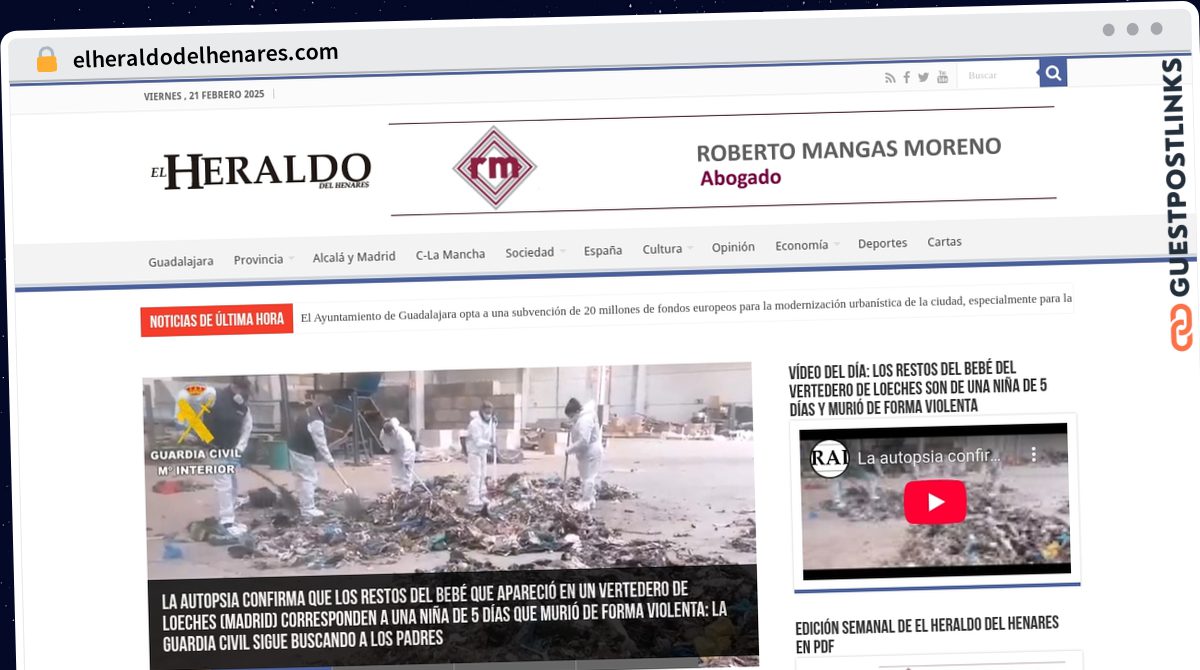Click the video title 'La autopsia confir...'
The width and height of the screenshot is (1200, 670).
point(929,456)
